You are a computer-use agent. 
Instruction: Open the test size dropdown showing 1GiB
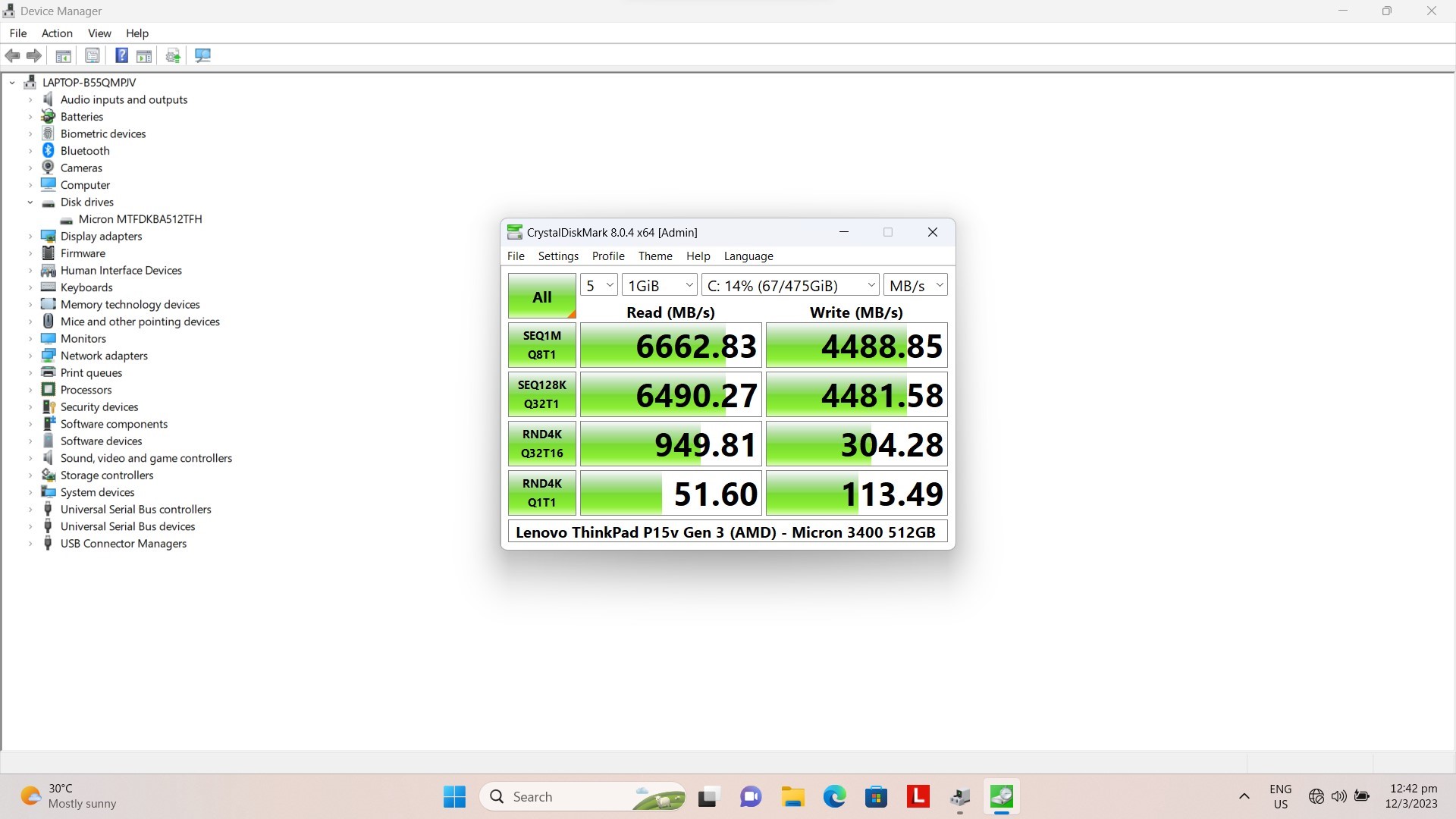[660, 285]
